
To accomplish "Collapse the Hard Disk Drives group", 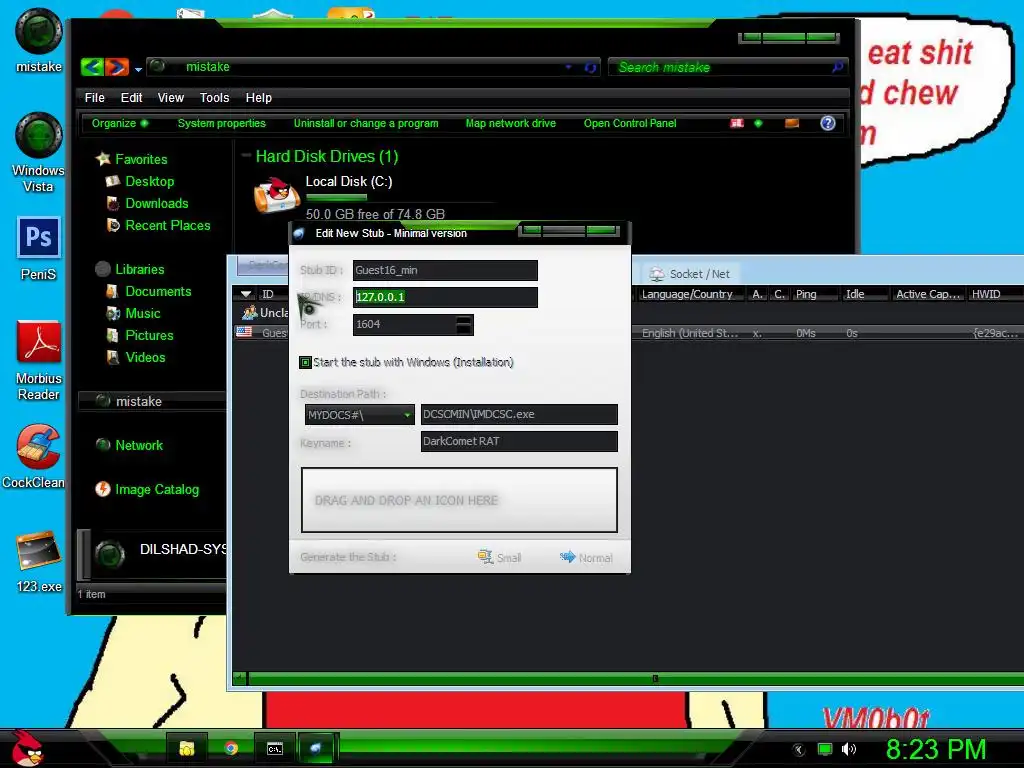I will click(246, 155).
